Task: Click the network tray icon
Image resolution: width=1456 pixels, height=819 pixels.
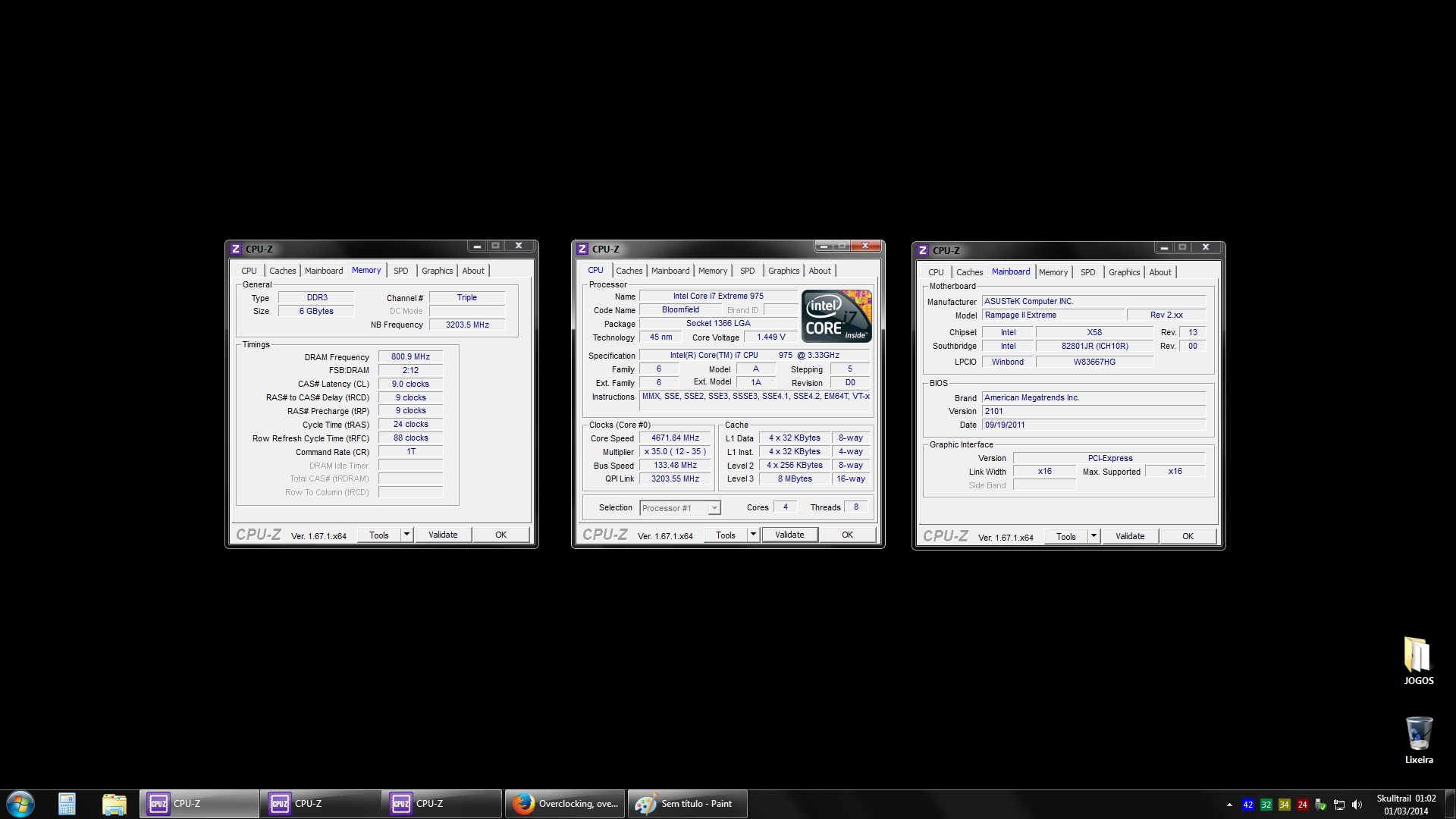Action: (x=1339, y=805)
